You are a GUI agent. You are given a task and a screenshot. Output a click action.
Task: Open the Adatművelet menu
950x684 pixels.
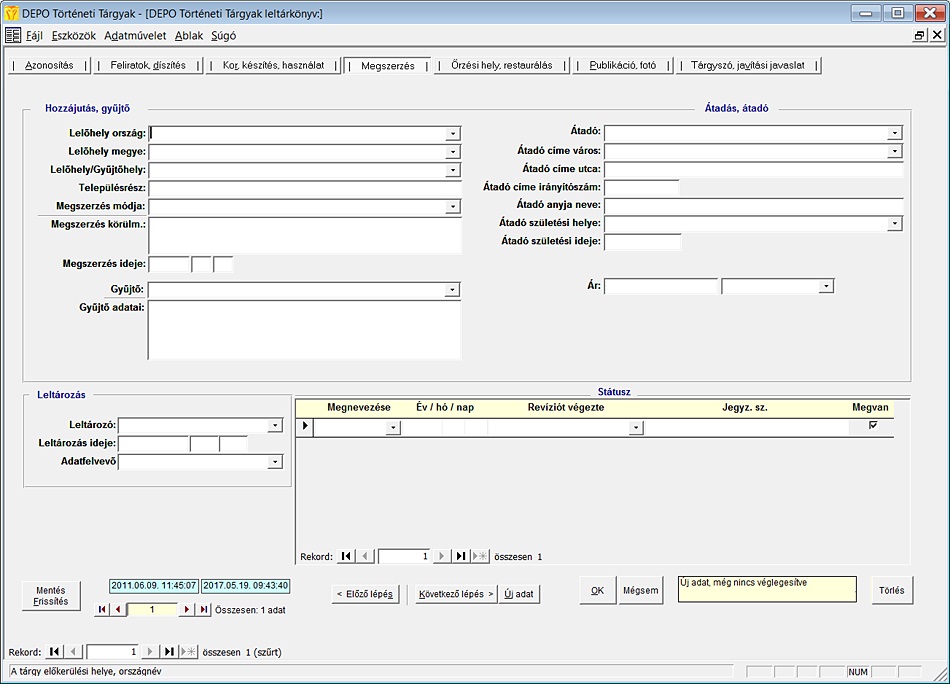click(135, 35)
